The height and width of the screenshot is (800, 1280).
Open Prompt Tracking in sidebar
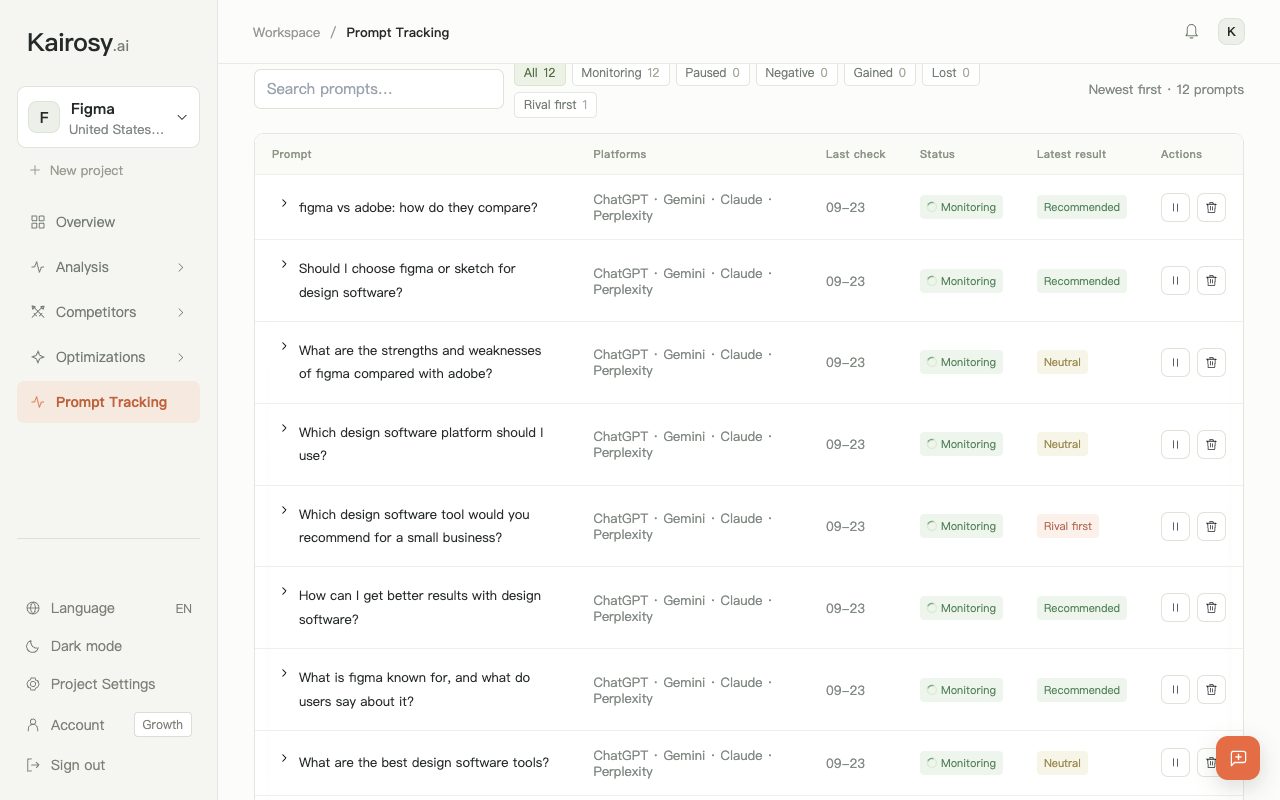(x=108, y=402)
